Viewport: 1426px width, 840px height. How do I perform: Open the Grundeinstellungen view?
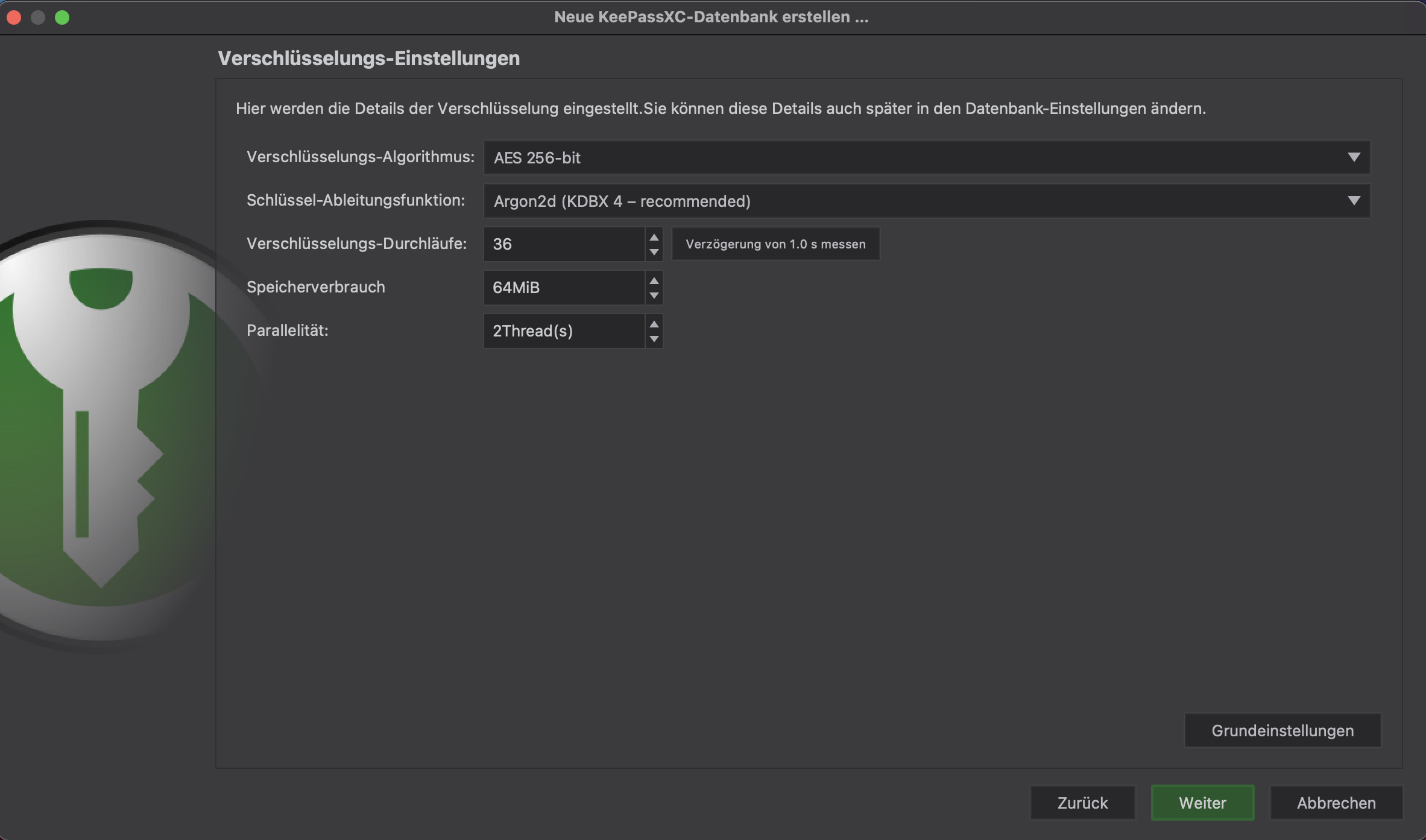[x=1282, y=730]
